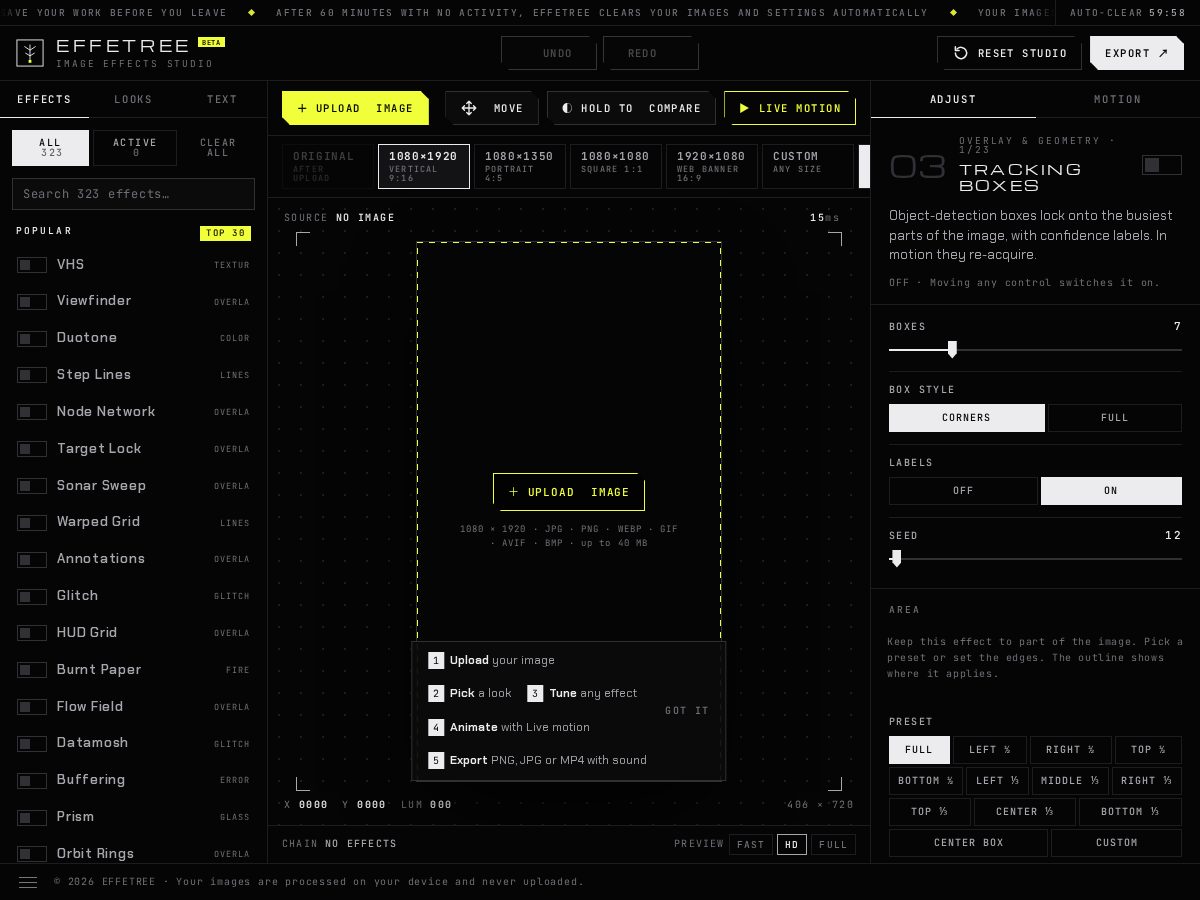1200x900 pixels.
Task: Select the Middle ⅓ area preset
Action: (1070, 781)
